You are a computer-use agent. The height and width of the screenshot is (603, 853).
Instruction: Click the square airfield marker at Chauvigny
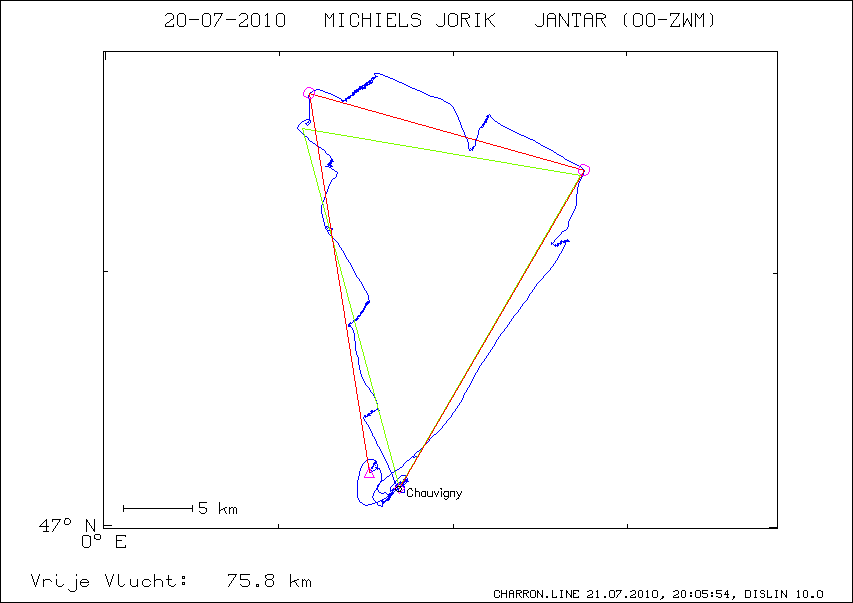400,487
